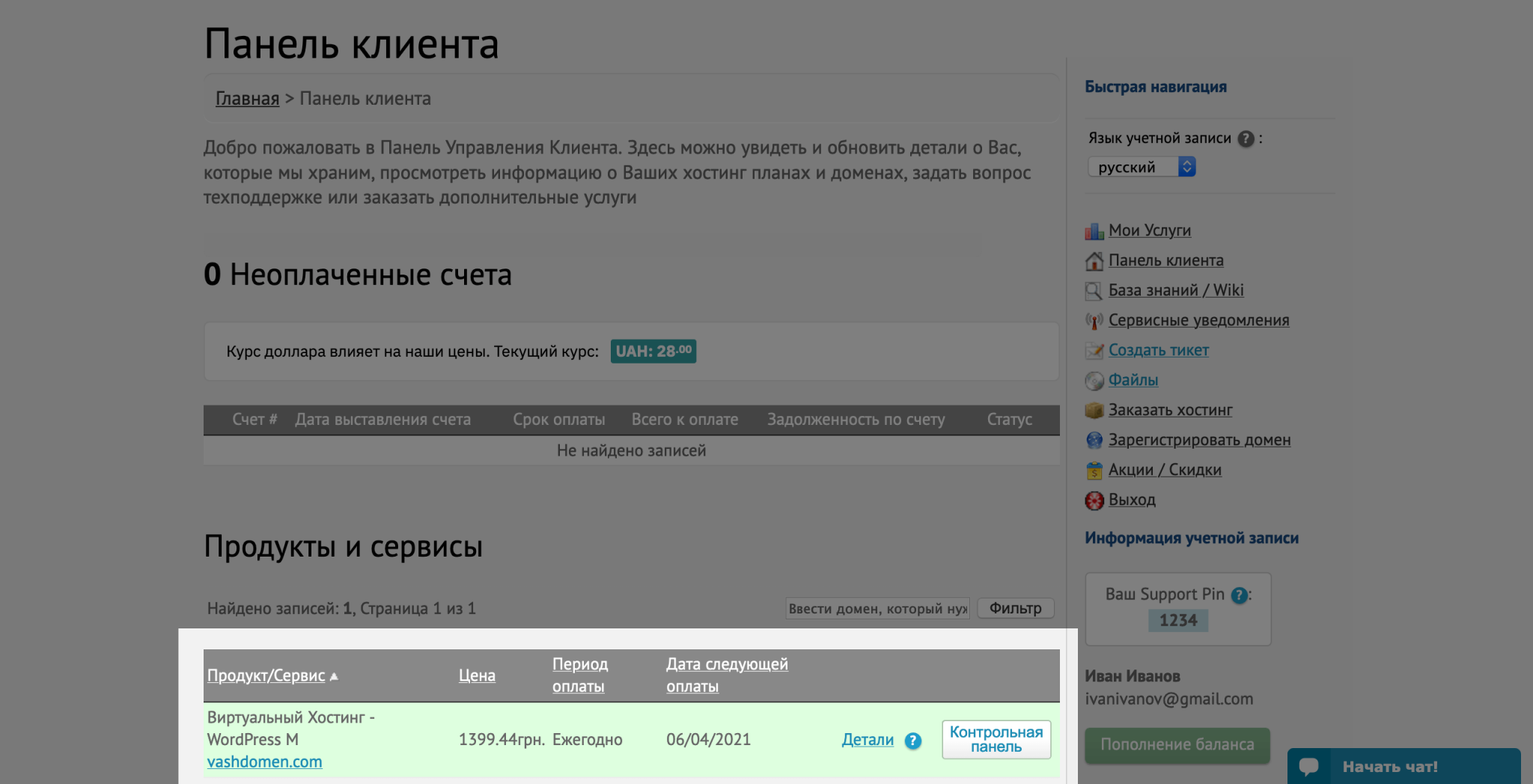
Task: Open the account language dropdown
Action: (x=1140, y=166)
